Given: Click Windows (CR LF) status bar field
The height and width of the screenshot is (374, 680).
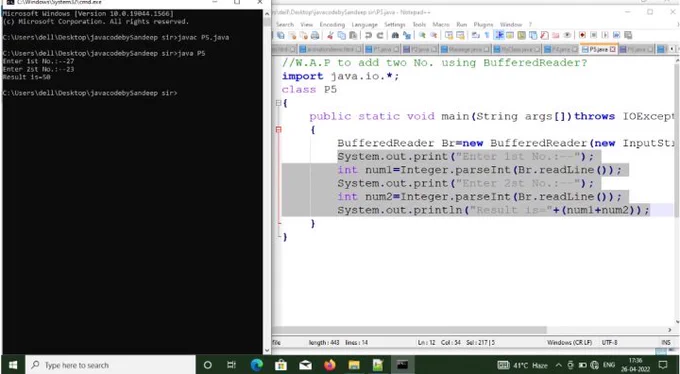Looking at the screenshot, I should [569, 342].
